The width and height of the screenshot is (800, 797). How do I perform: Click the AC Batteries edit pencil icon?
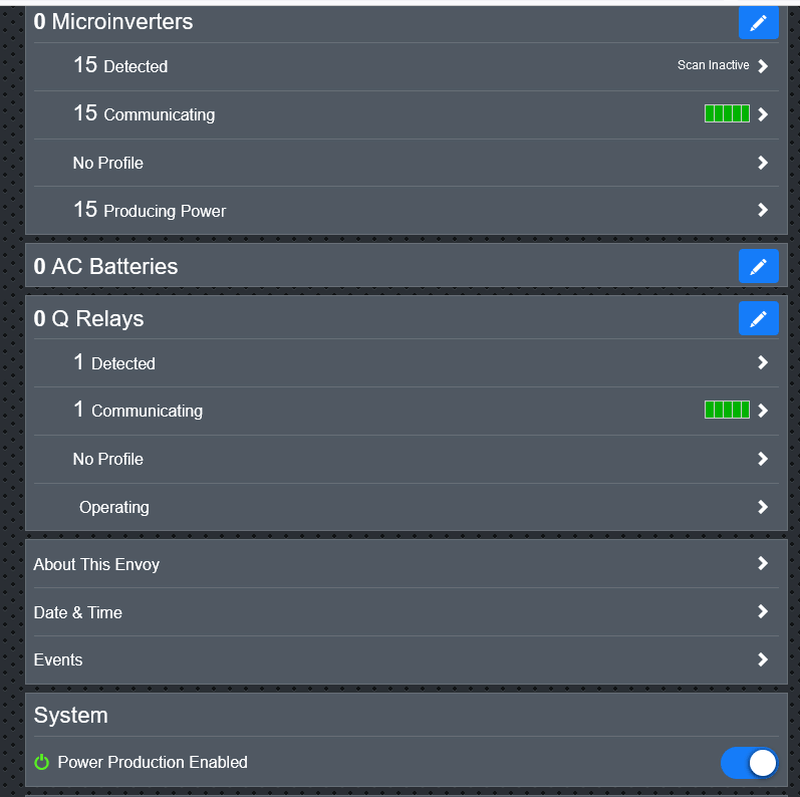(758, 266)
